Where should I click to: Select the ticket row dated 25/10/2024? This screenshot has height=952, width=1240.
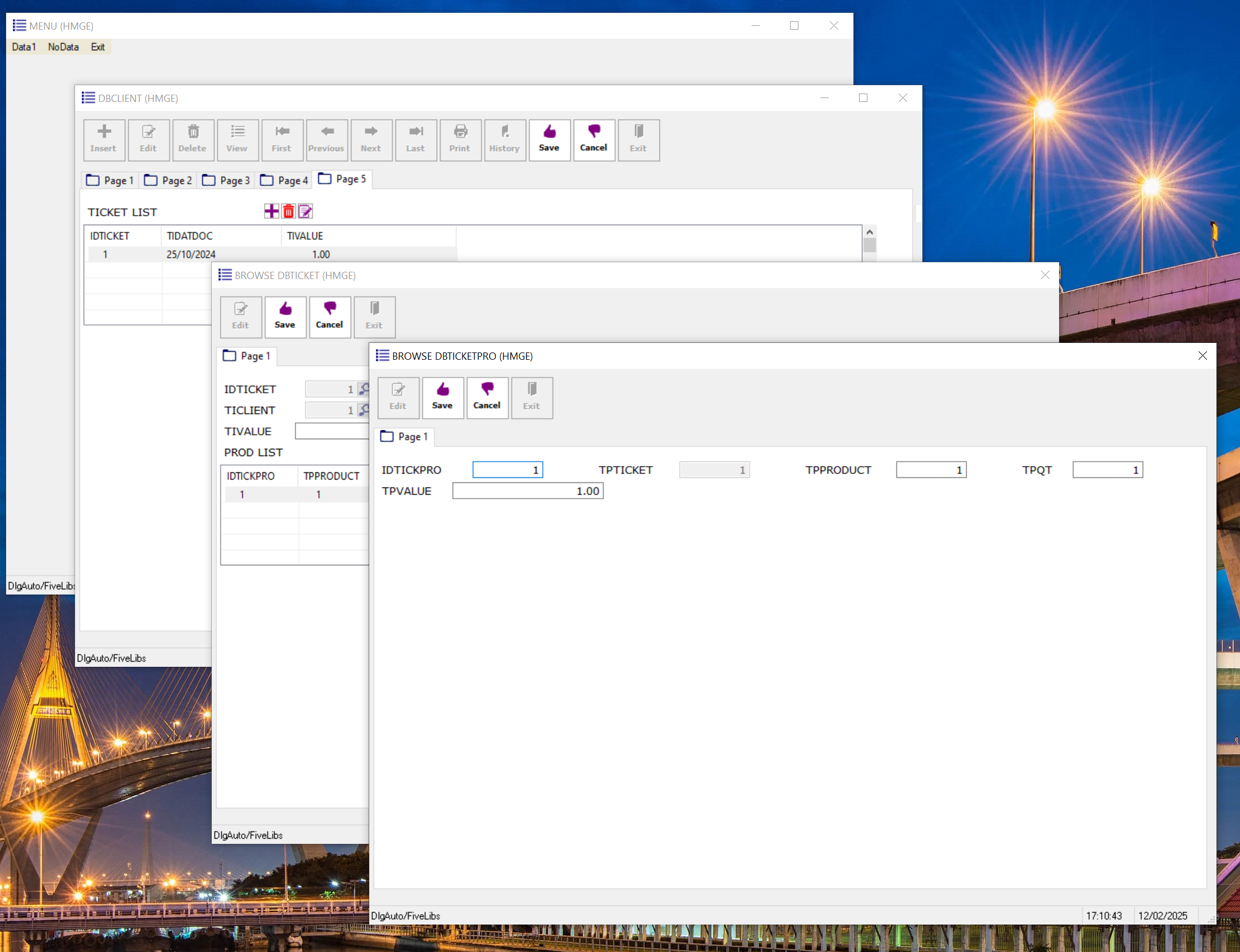(x=191, y=254)
